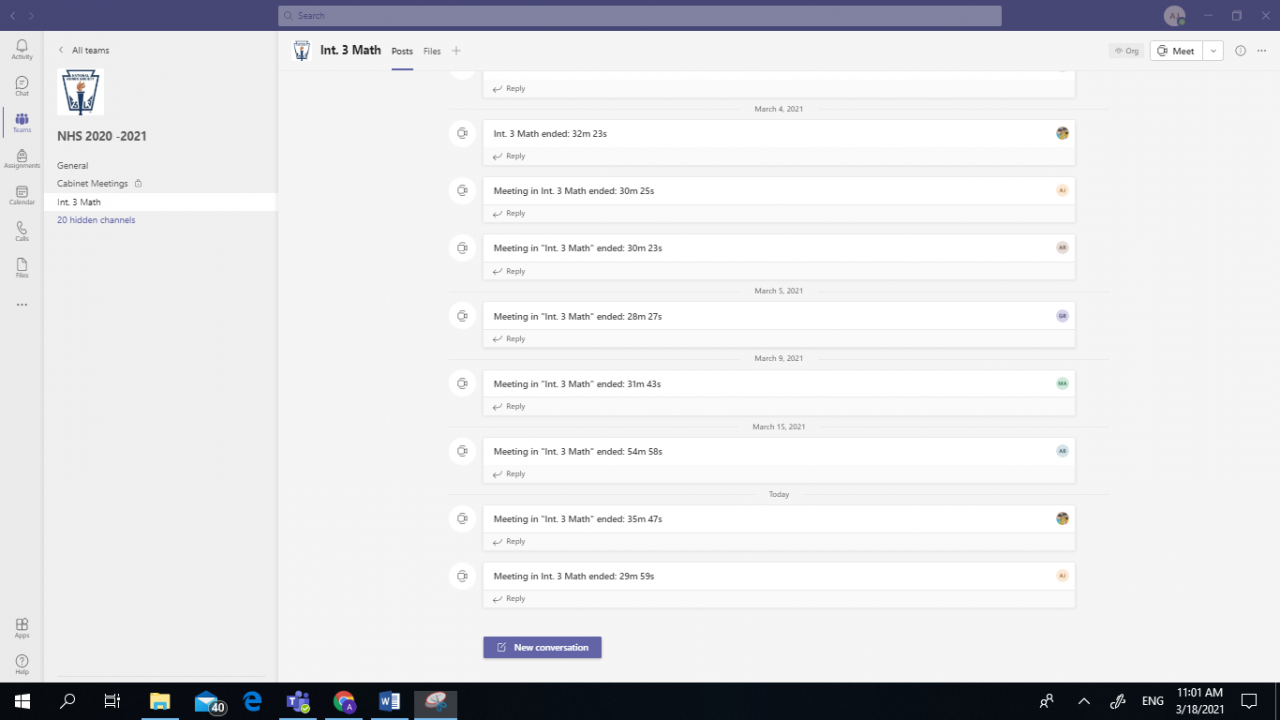Click the meeting icon beside 'ended: 30m 25s'
The height and width of the screenshot is (720, 1280).
[x=462, y=190]
